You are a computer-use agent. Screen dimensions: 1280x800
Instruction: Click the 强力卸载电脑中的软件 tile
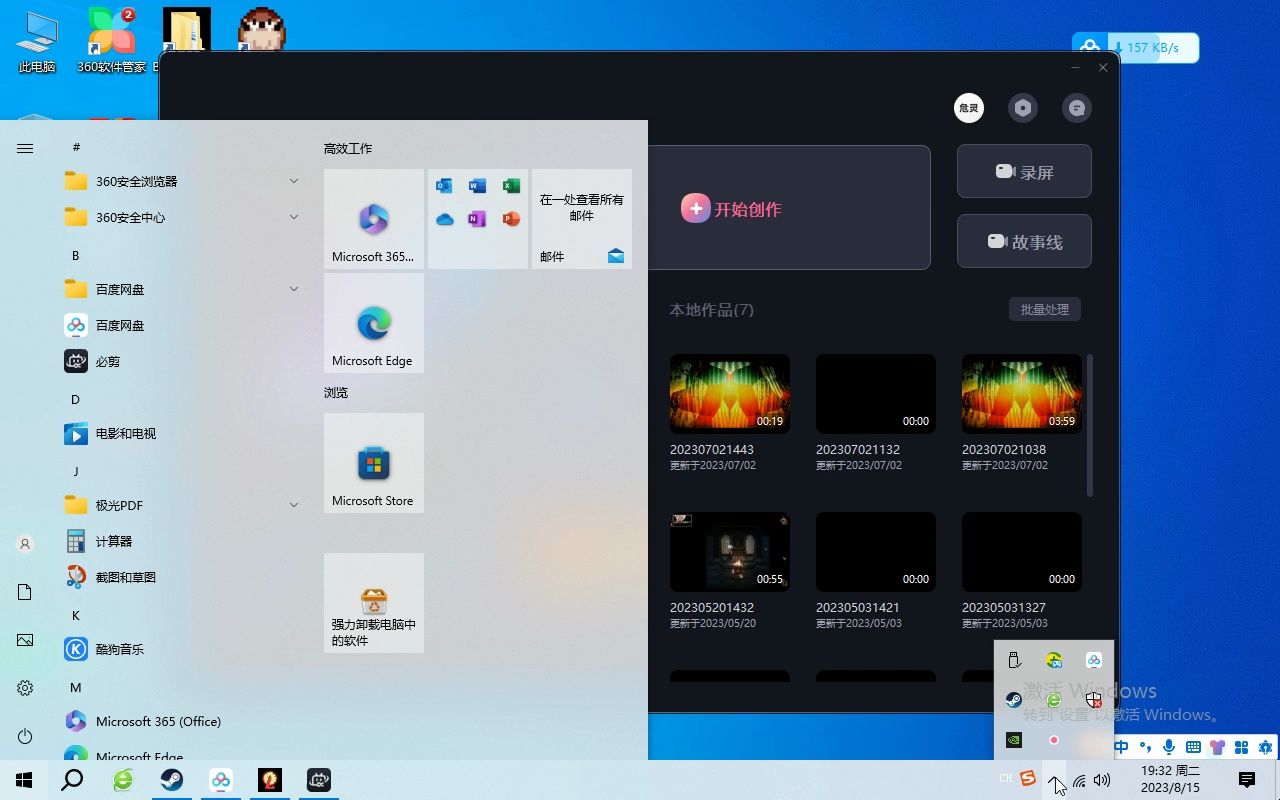pyautogui.click(x=374, y=603)
